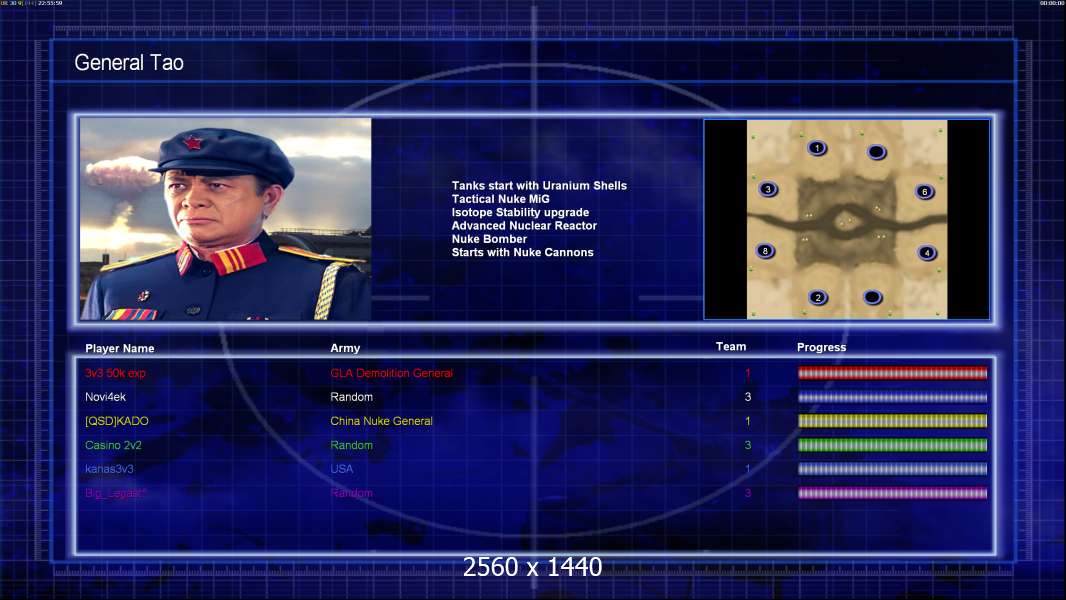1066x600 pixels.
Task: Click China Nuke General army entry
Action: [x=381, y=421]
